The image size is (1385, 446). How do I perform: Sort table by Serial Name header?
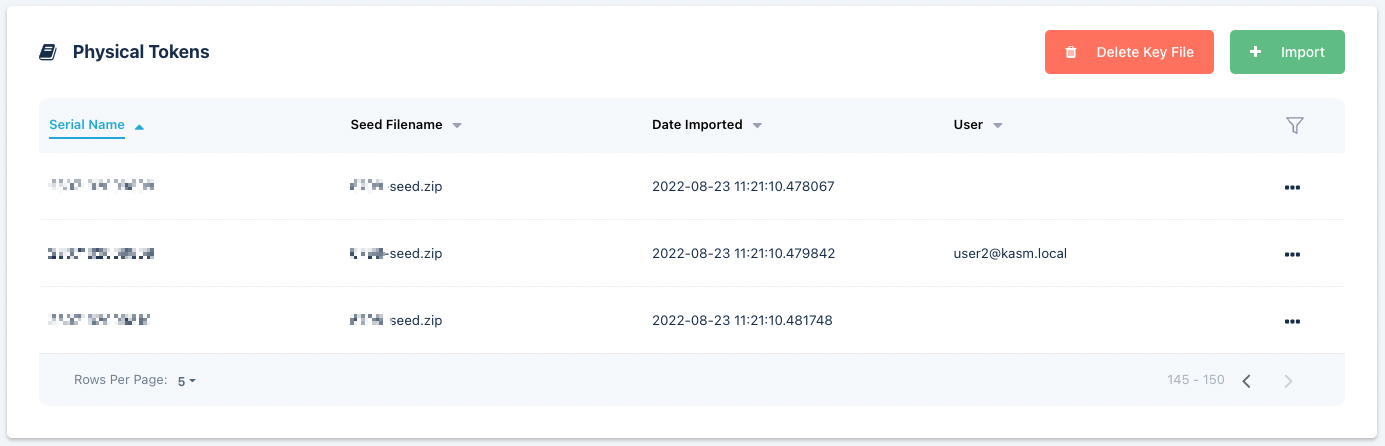point(87,125)
